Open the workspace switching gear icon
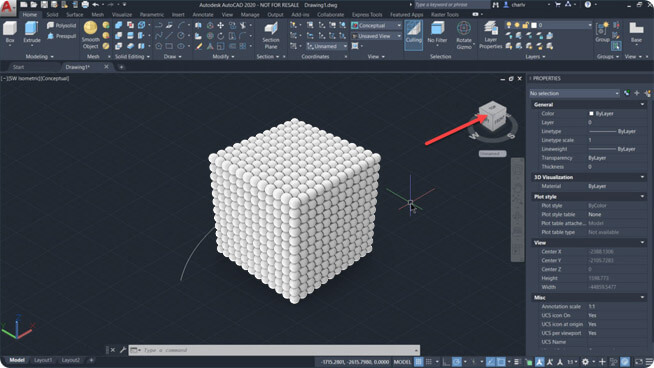654x368 pixels. [x=586, y=362]
